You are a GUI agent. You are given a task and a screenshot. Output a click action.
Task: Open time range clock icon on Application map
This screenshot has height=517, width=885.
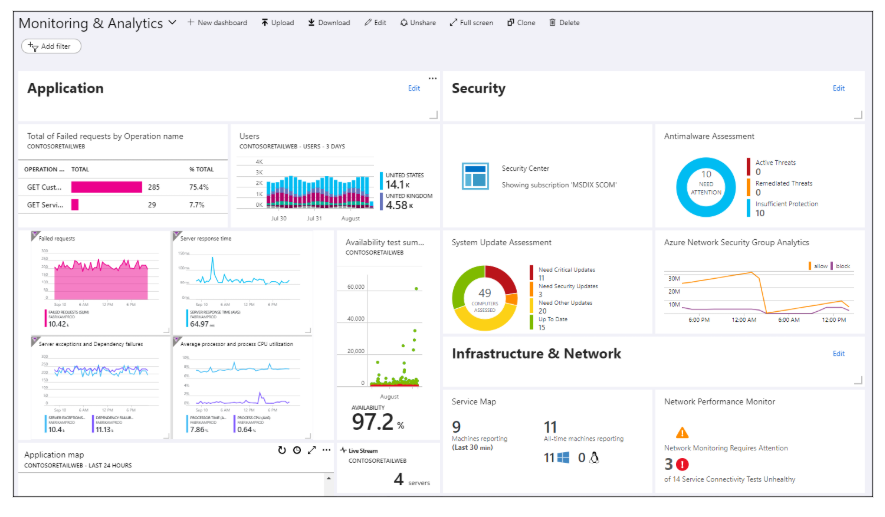297,451
